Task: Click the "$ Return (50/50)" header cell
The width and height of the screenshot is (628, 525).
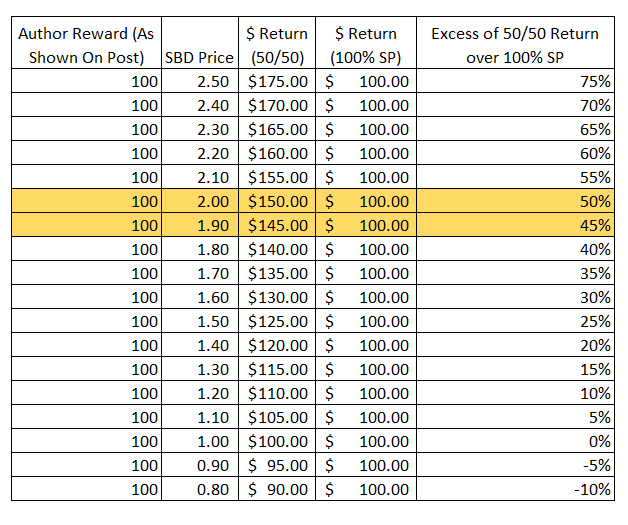Action: [277, 43]
